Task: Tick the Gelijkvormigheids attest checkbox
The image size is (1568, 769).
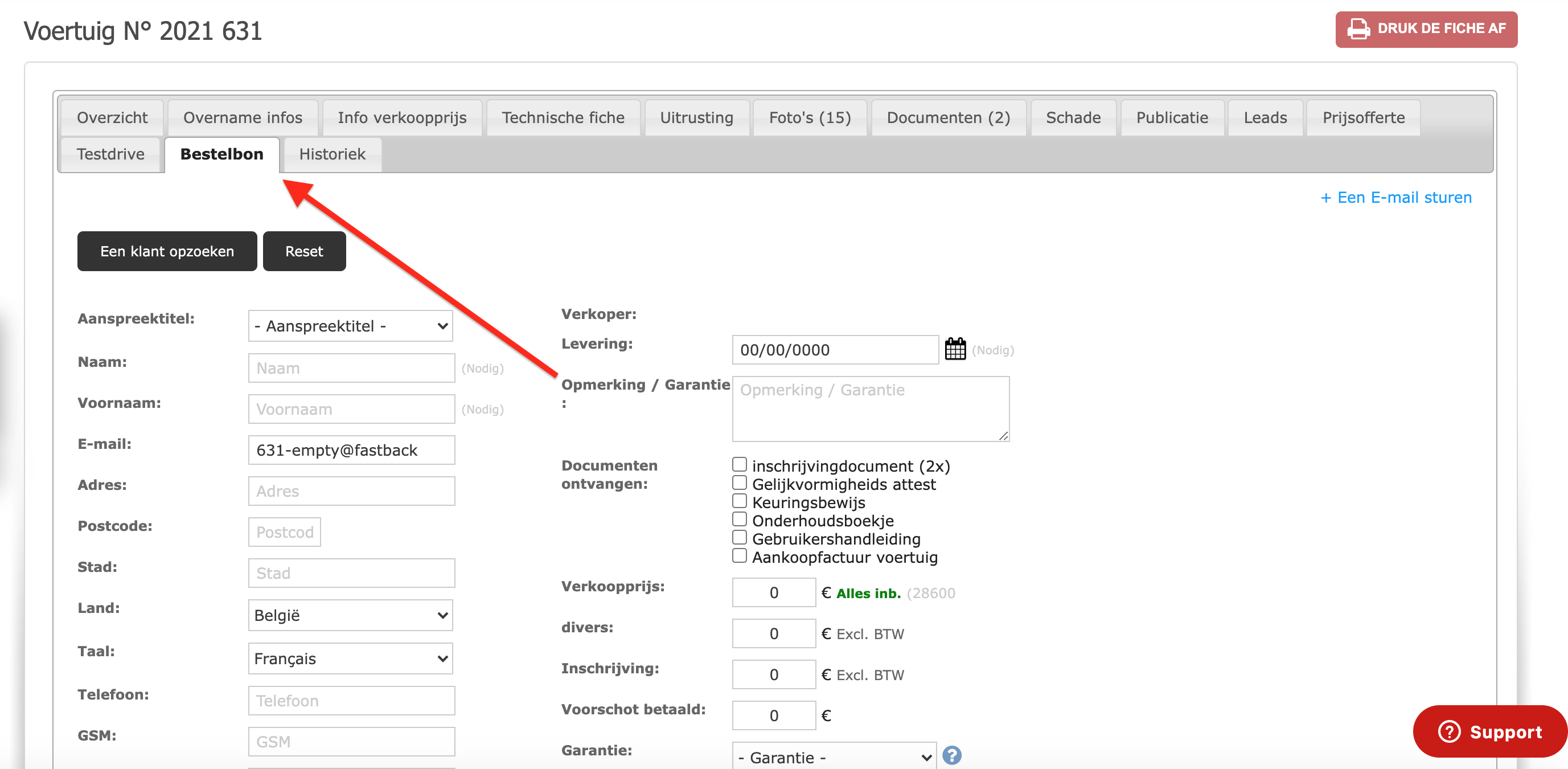Action: point(739,483)
